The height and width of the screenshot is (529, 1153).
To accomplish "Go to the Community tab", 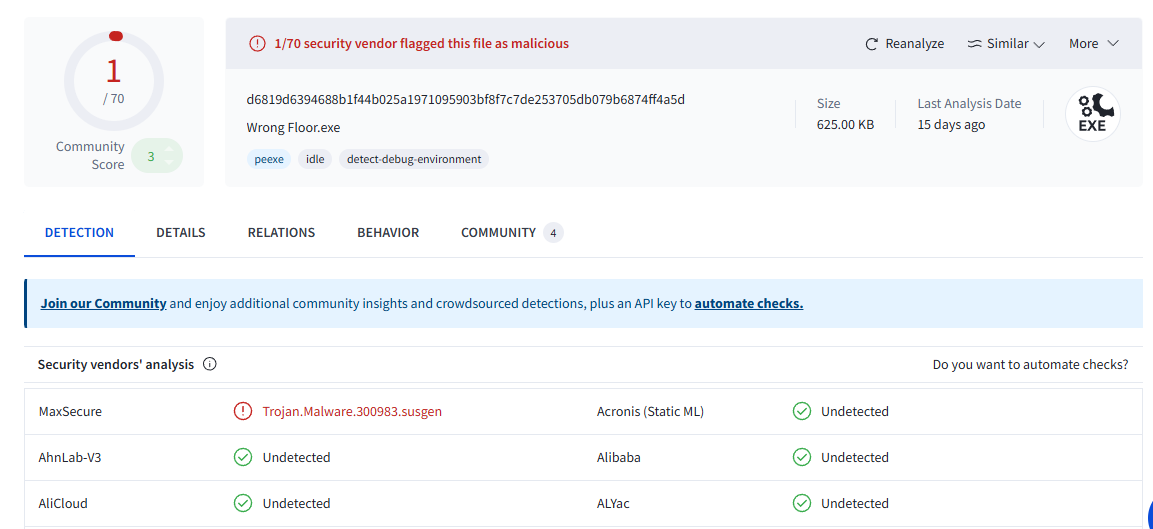I will point(498,232).
